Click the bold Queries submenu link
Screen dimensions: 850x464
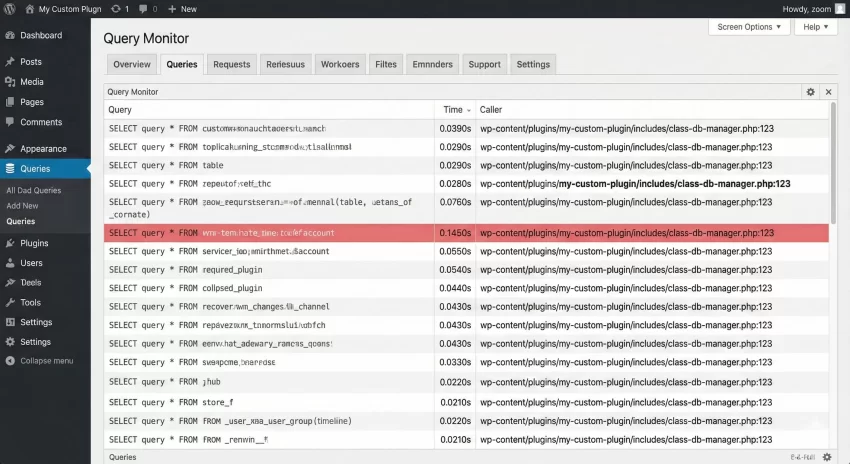pyautogui.click(x=21, y=221)
